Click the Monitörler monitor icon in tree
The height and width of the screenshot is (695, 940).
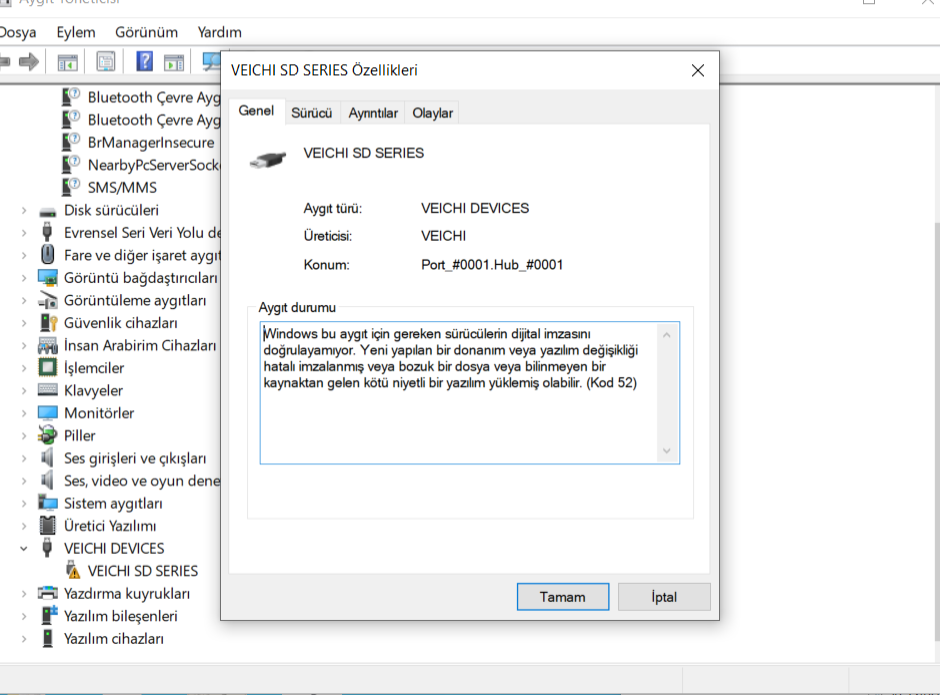pyautogui.click(x=47, y=413)
